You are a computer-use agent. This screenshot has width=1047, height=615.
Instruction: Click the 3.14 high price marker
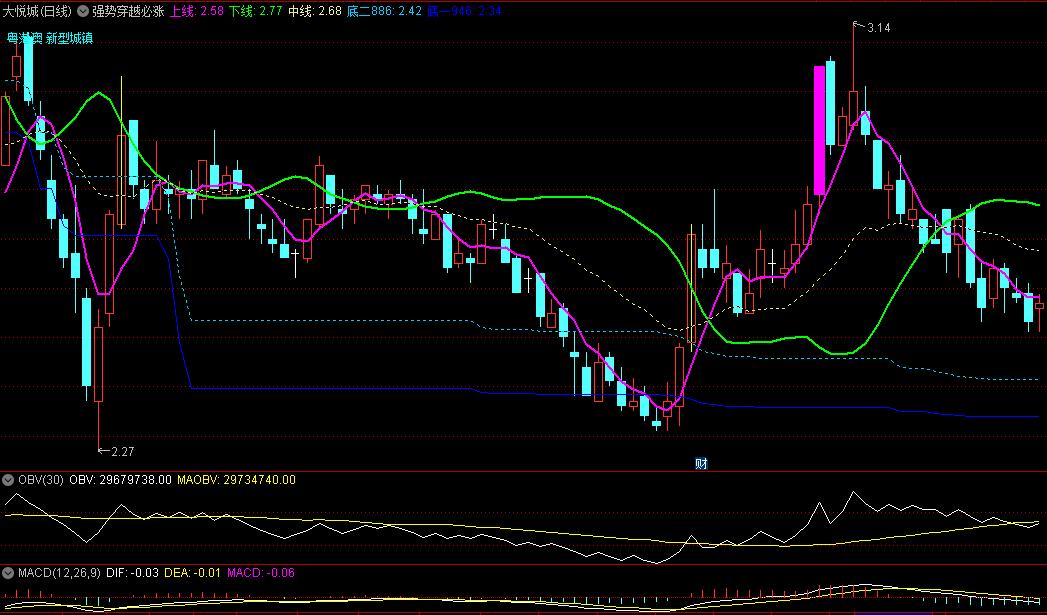coord(878,27)
